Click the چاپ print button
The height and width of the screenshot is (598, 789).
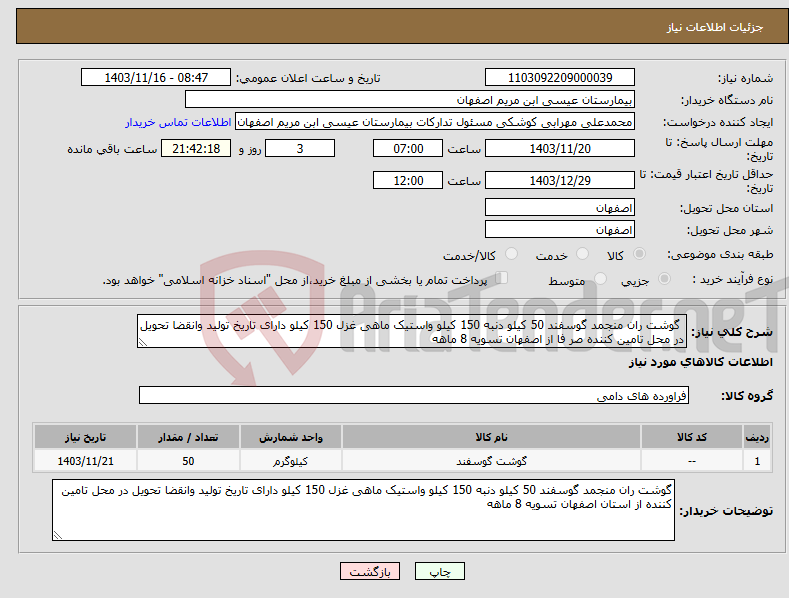click(x=440, y=571)
